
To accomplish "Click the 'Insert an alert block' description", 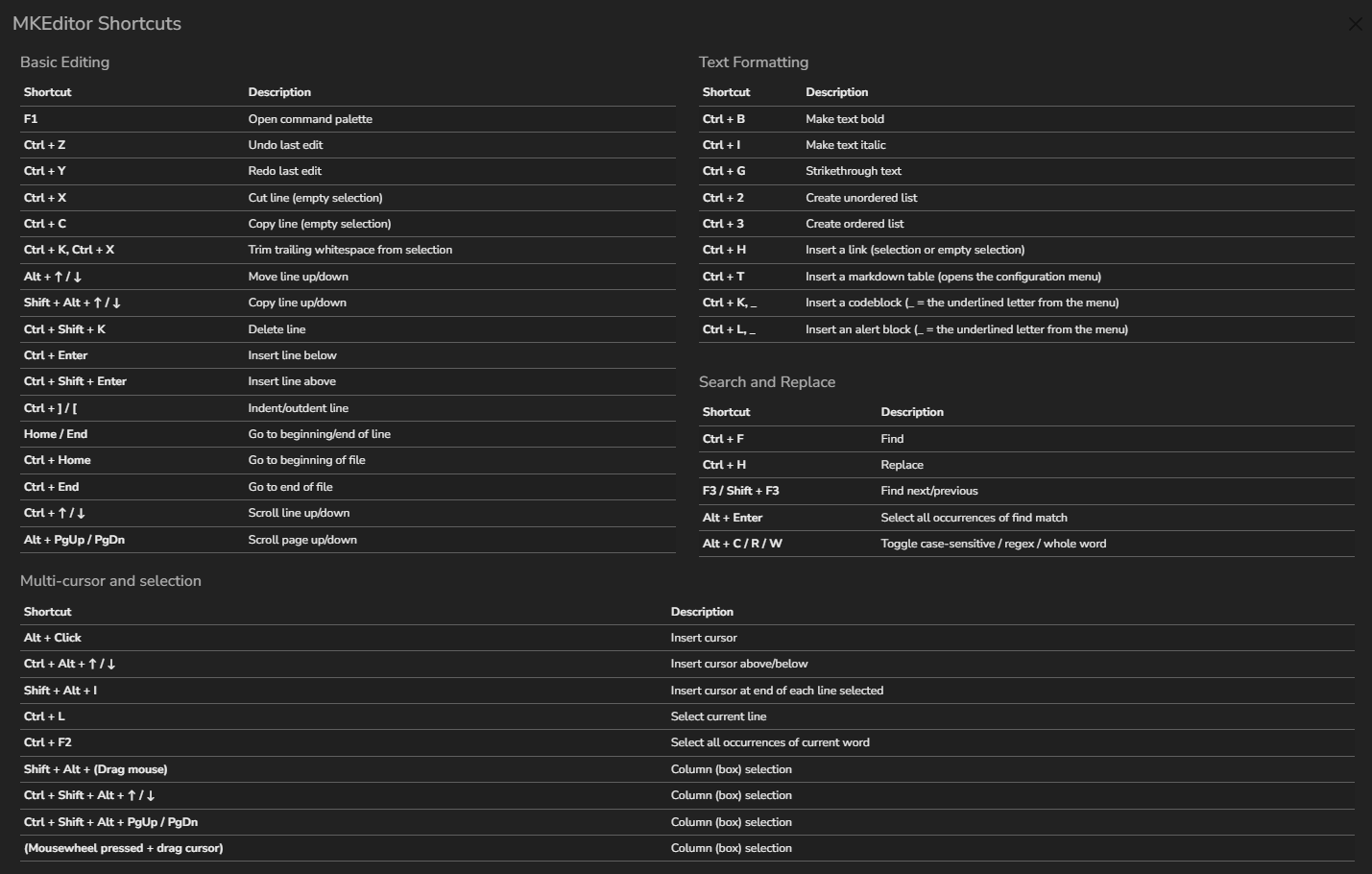I will (966, 329).
